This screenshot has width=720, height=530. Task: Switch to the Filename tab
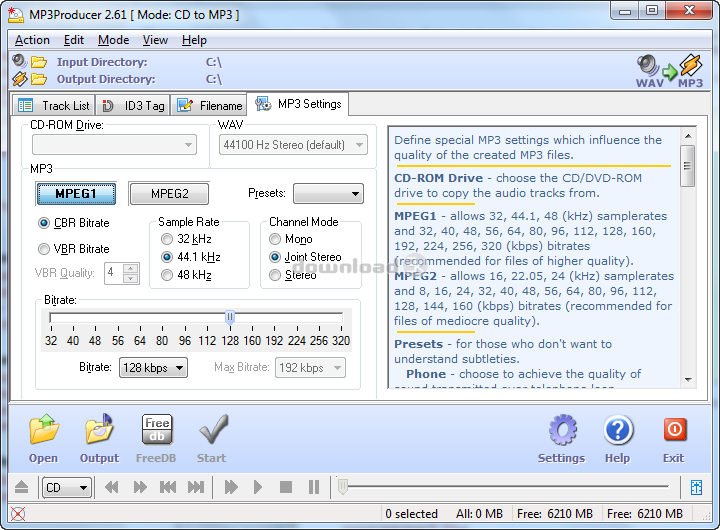click(209, 106)
